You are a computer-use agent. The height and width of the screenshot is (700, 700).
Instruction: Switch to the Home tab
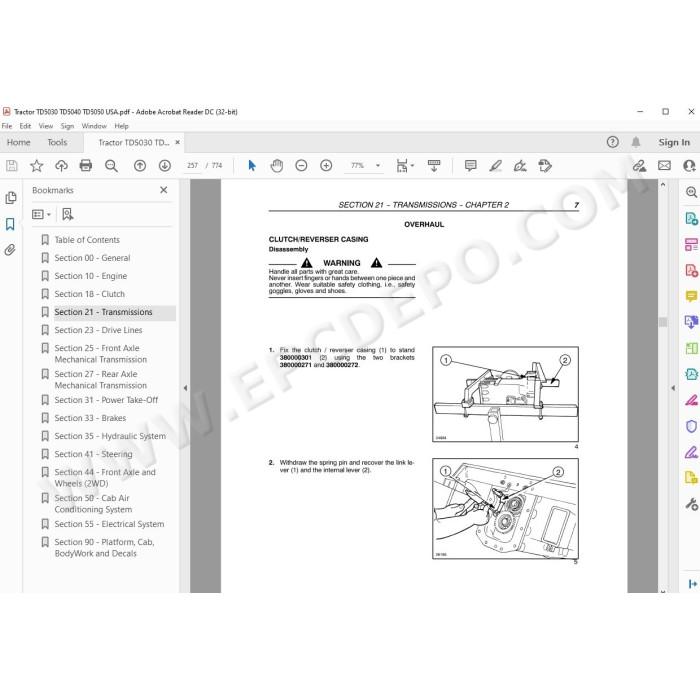(19, 142)
